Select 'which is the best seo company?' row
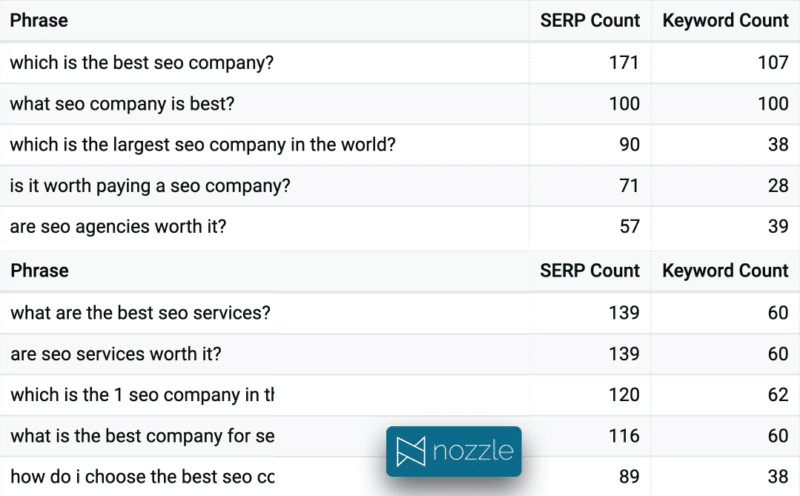 tap(141, 63)
